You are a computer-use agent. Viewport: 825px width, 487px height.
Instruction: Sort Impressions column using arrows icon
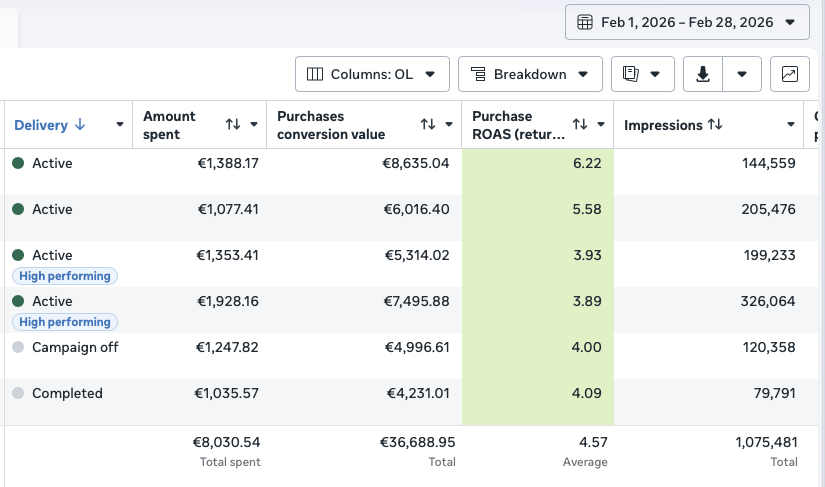coord(715,125)
